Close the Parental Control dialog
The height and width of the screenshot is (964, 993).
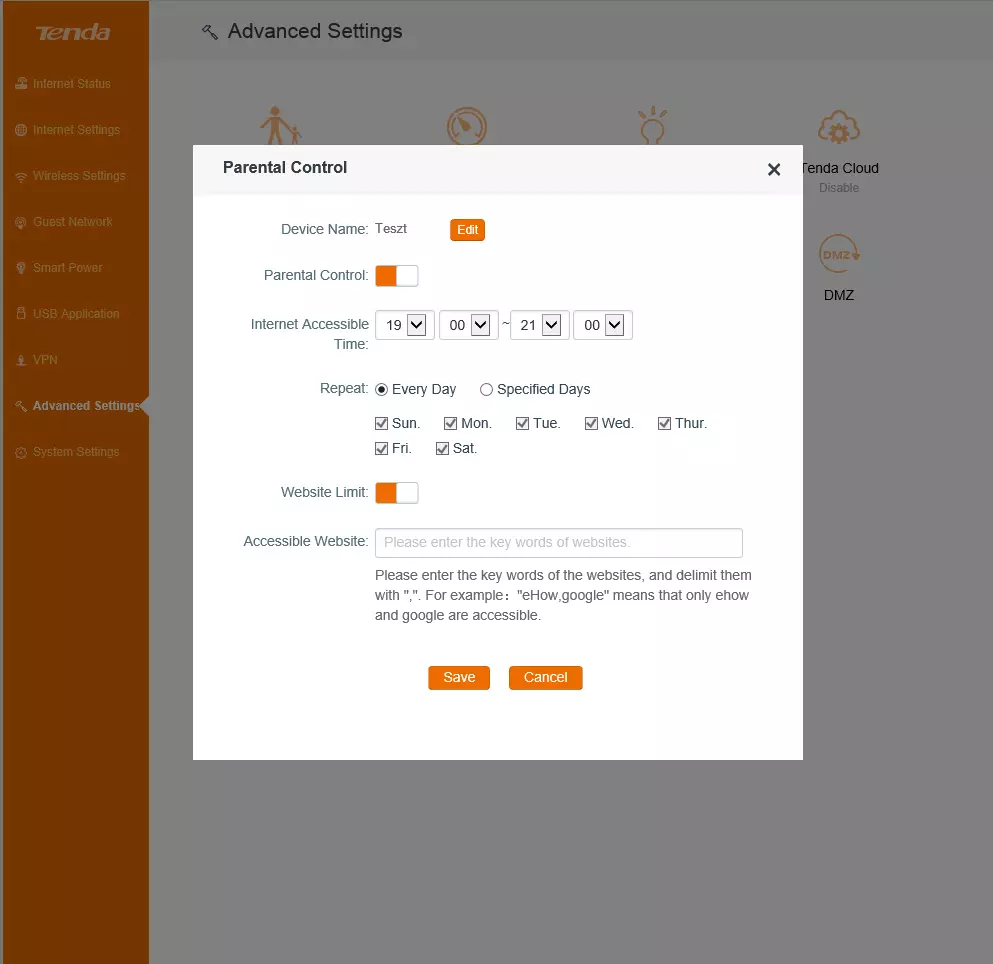(773, 170)
